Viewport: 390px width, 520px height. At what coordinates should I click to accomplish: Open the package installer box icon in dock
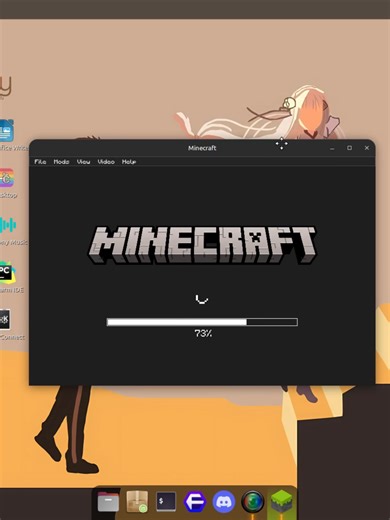137,501
